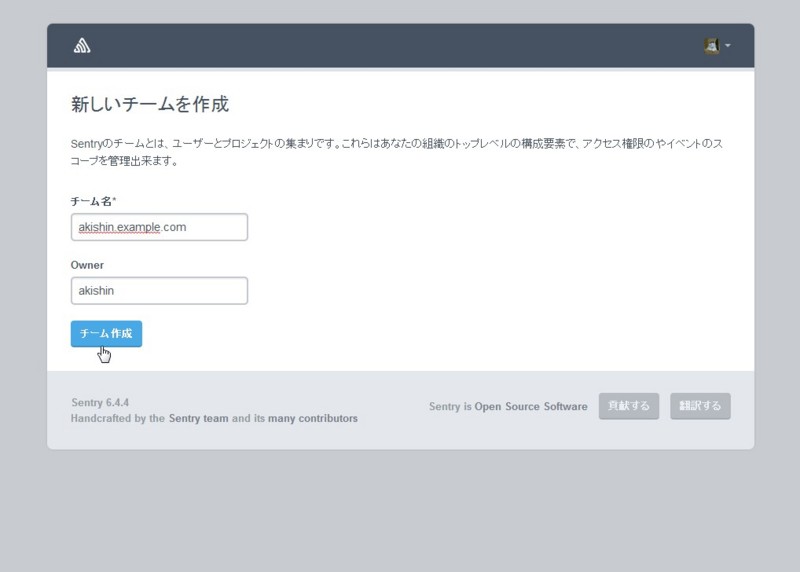Open the many contributors link
The height and width of the screenshot is (572, 800).
(313, 418)
